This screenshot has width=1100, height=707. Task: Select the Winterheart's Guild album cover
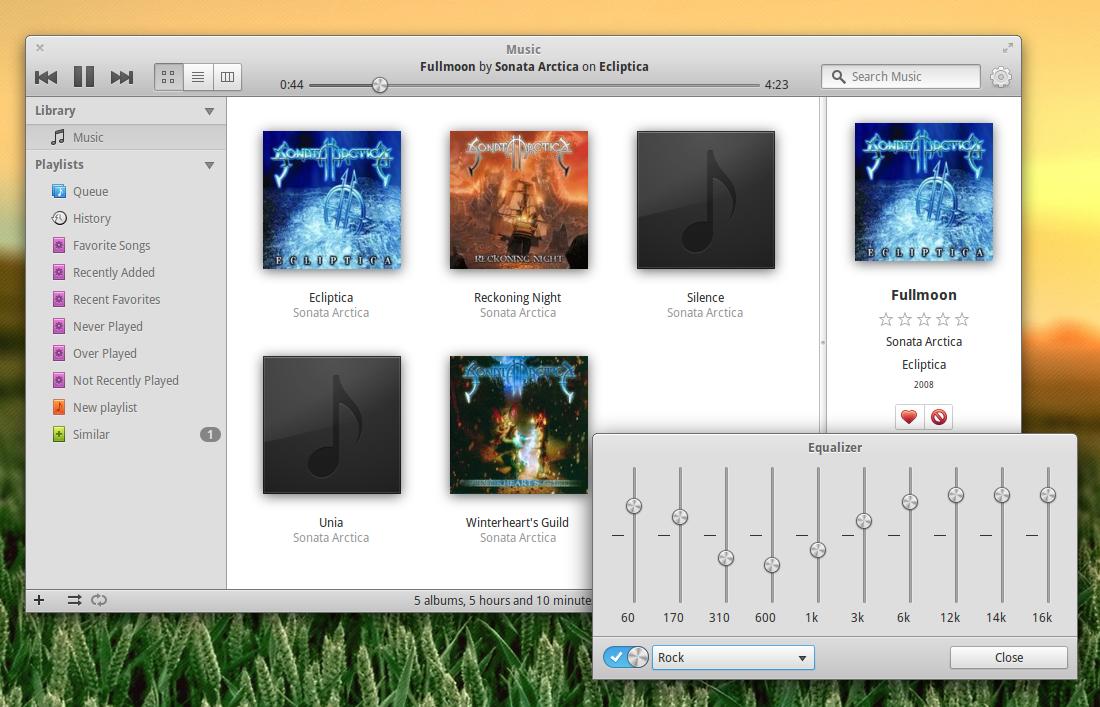518,425
